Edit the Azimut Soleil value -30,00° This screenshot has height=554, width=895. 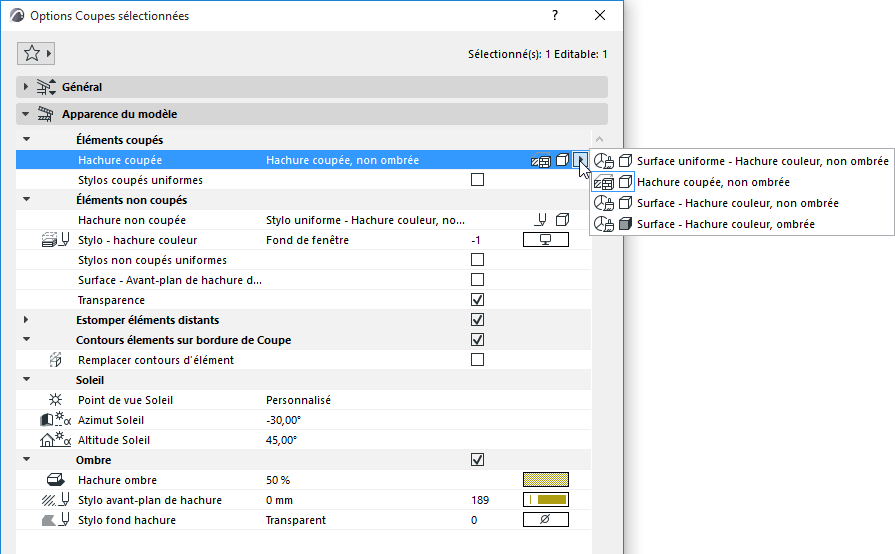click(283, 420)
